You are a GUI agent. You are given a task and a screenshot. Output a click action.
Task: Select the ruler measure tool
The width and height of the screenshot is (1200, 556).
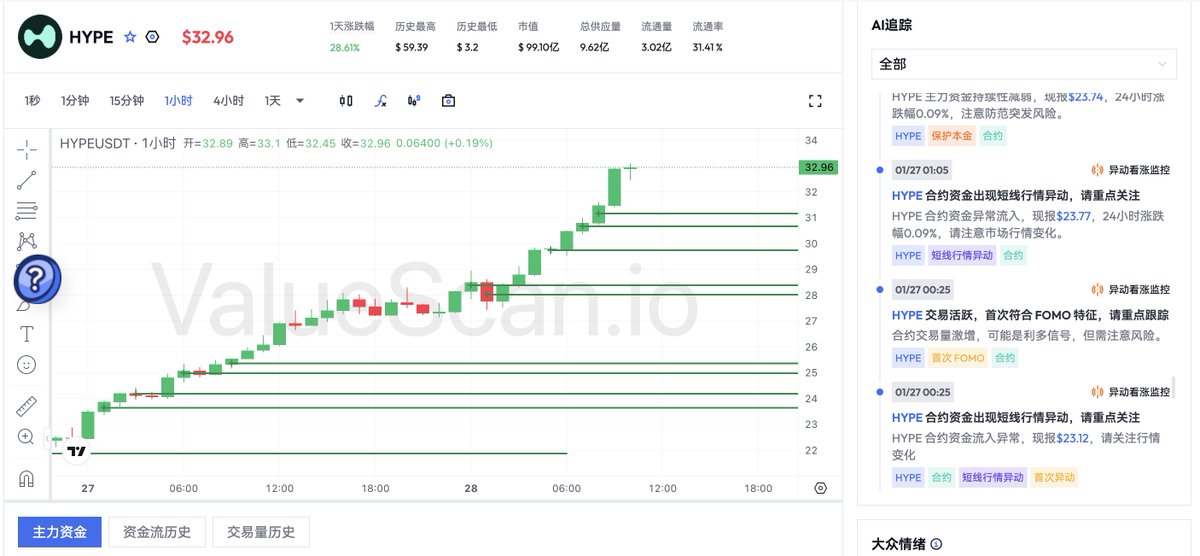coord(27,407)
